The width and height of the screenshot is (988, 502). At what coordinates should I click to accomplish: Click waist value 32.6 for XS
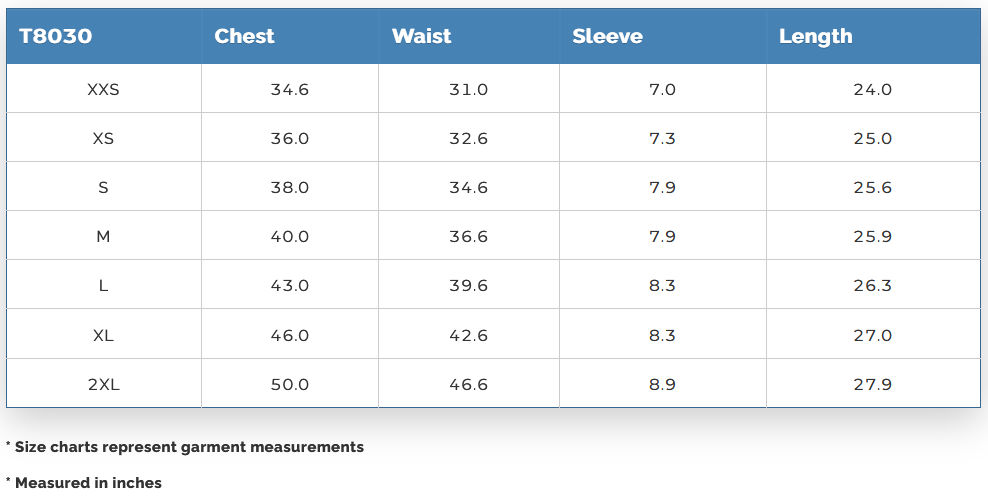point(468,138)
